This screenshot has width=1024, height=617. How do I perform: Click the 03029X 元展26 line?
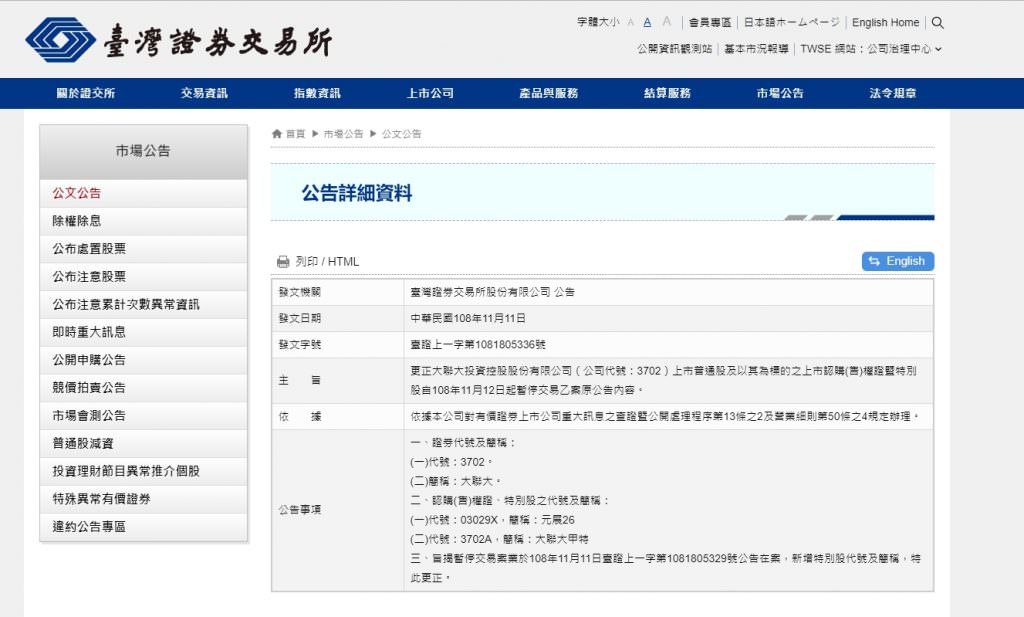pyautogui.click(x=492, y=520)
